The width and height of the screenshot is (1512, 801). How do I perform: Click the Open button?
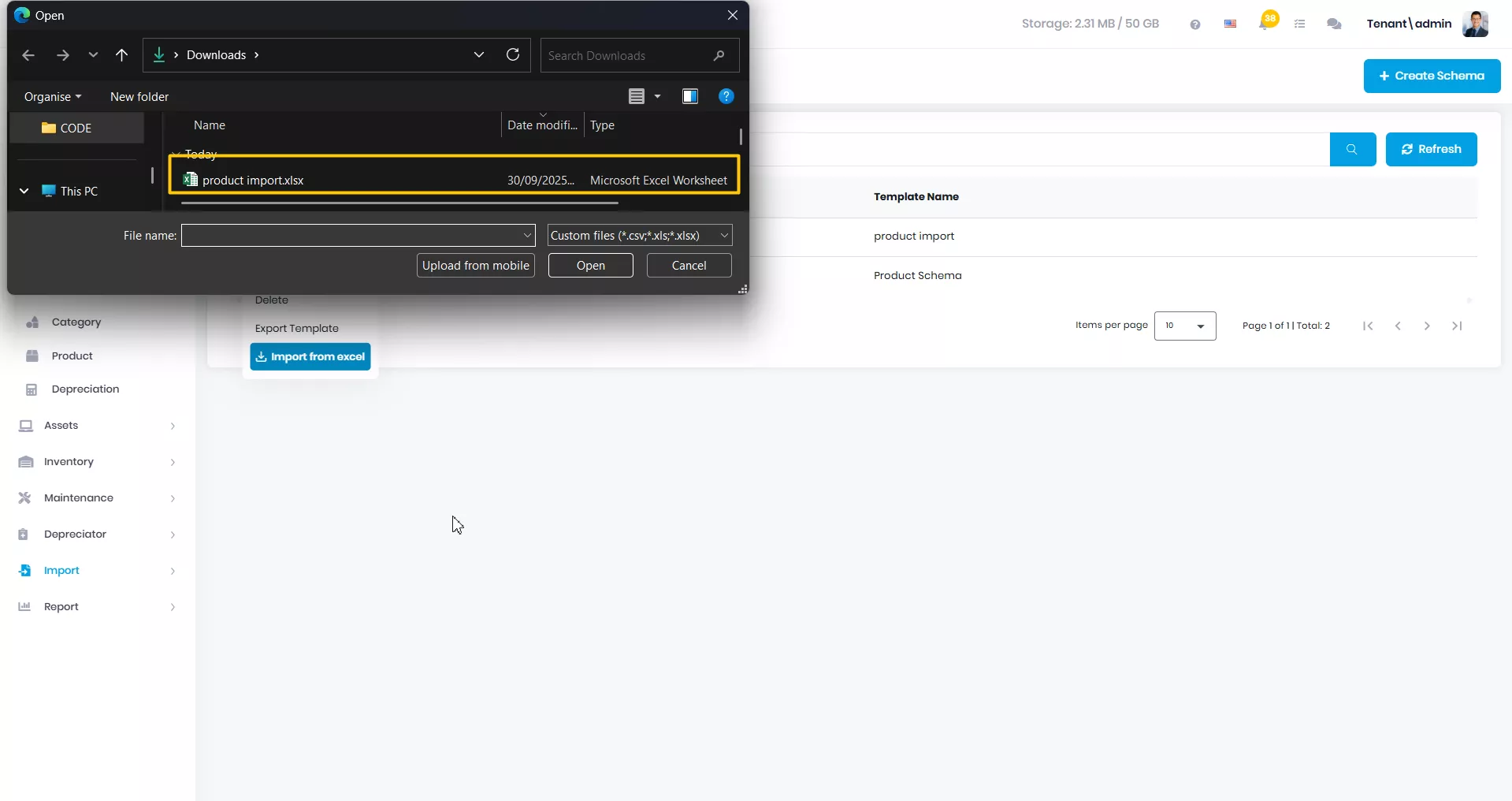click(x=591, y=265)
